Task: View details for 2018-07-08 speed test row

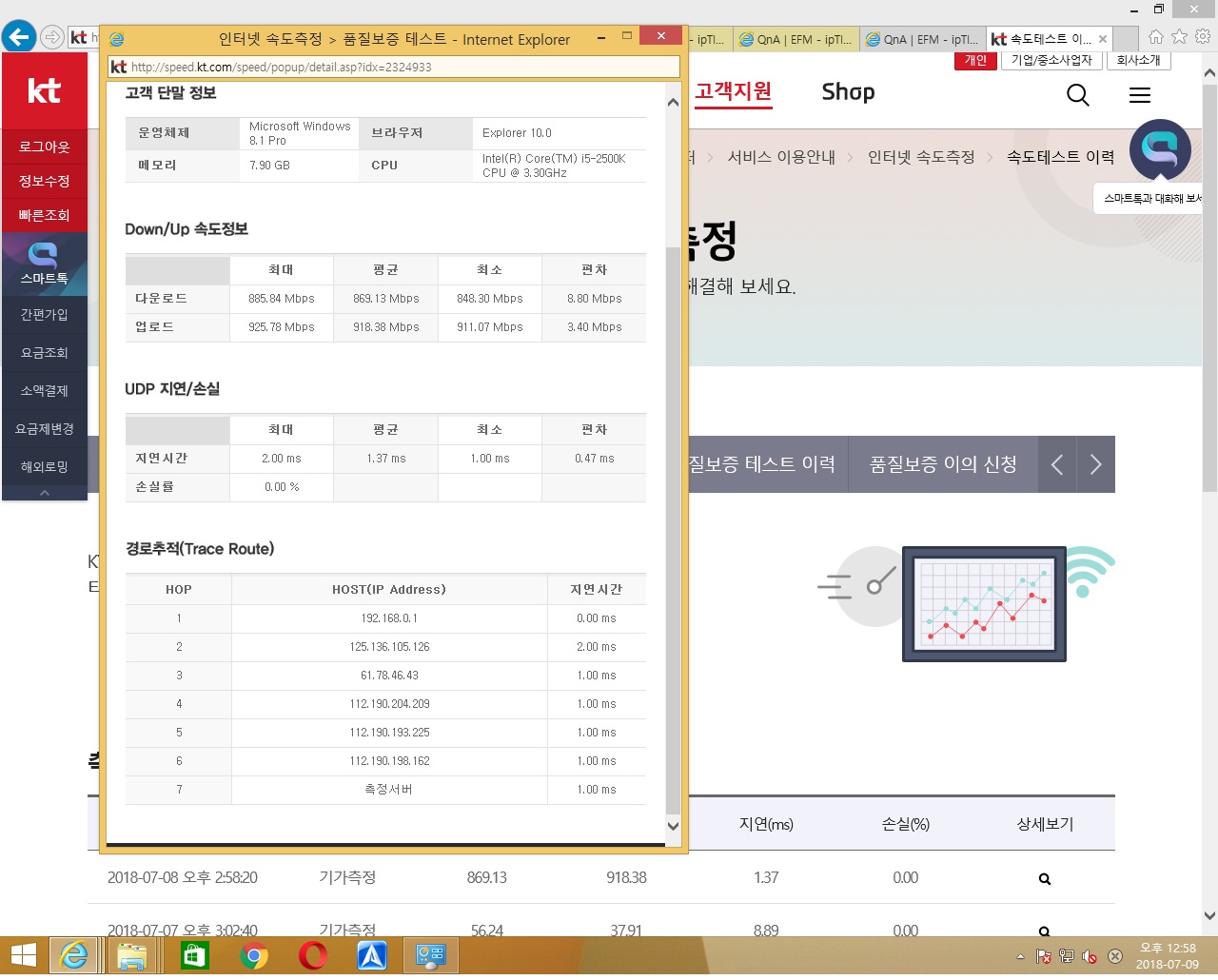Action: (1045, 879)
